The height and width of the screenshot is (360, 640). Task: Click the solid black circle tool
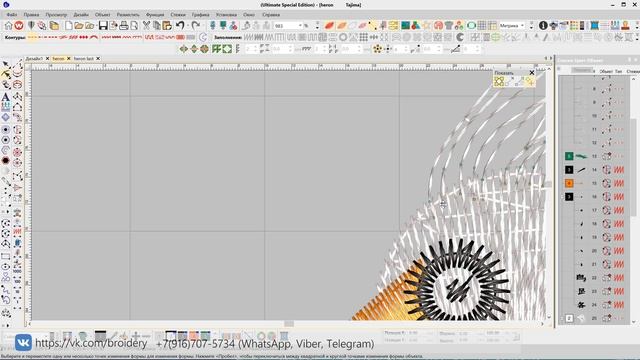point(6,160)
